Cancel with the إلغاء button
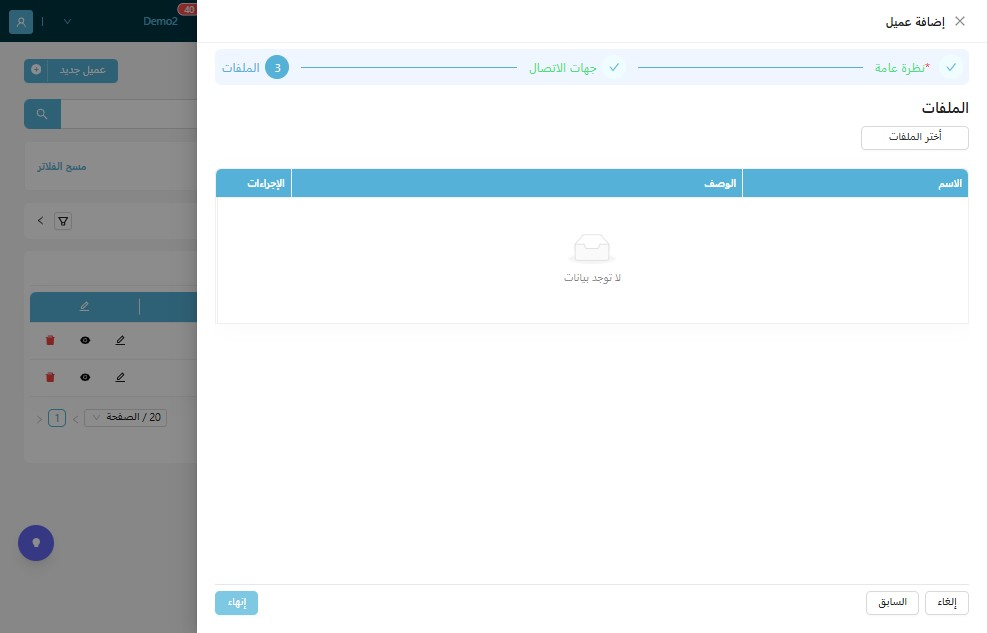The height and width of the screenshot is (633, 987). coord(947,603)
